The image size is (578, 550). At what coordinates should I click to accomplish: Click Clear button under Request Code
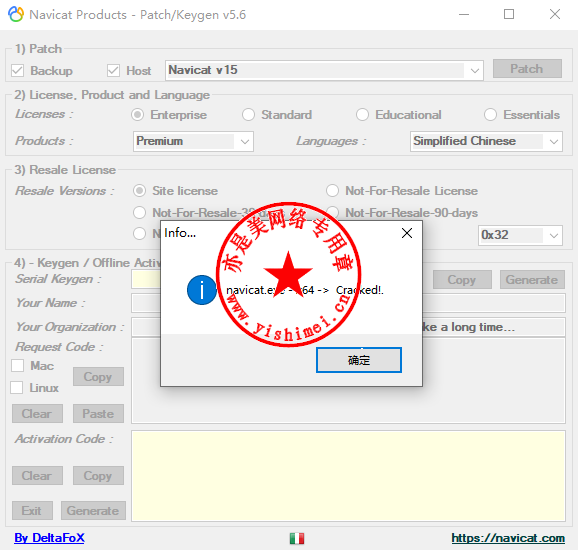coord(37,414)
